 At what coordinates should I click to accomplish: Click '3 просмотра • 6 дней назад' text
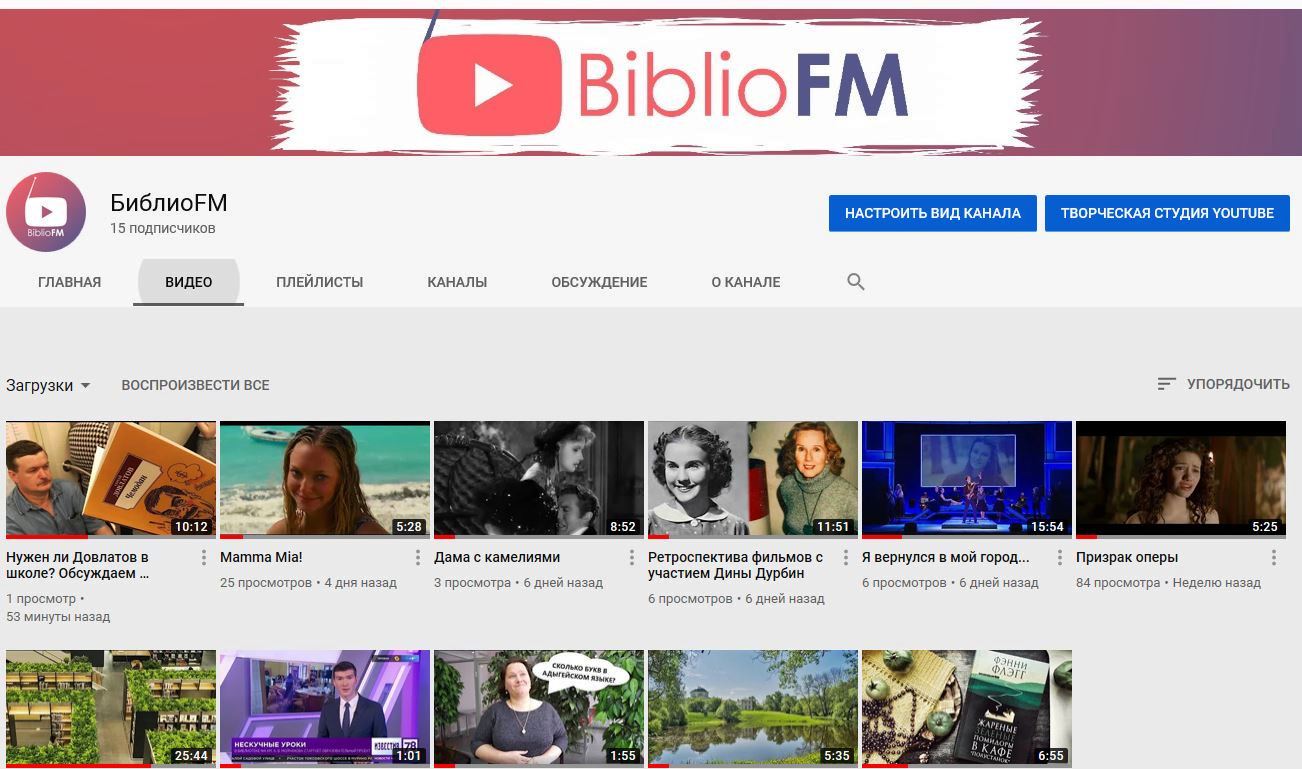(518, 582)
